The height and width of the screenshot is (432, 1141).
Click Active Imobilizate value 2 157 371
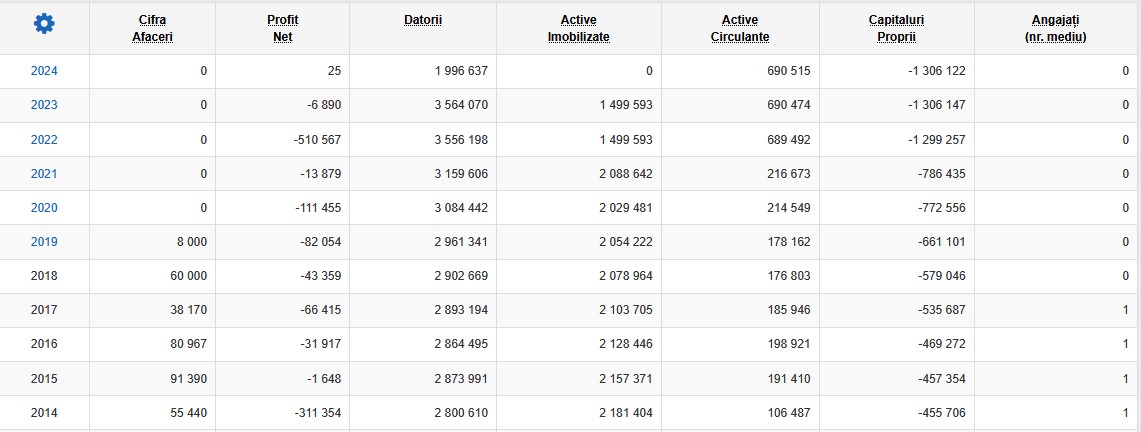(626, 379)
